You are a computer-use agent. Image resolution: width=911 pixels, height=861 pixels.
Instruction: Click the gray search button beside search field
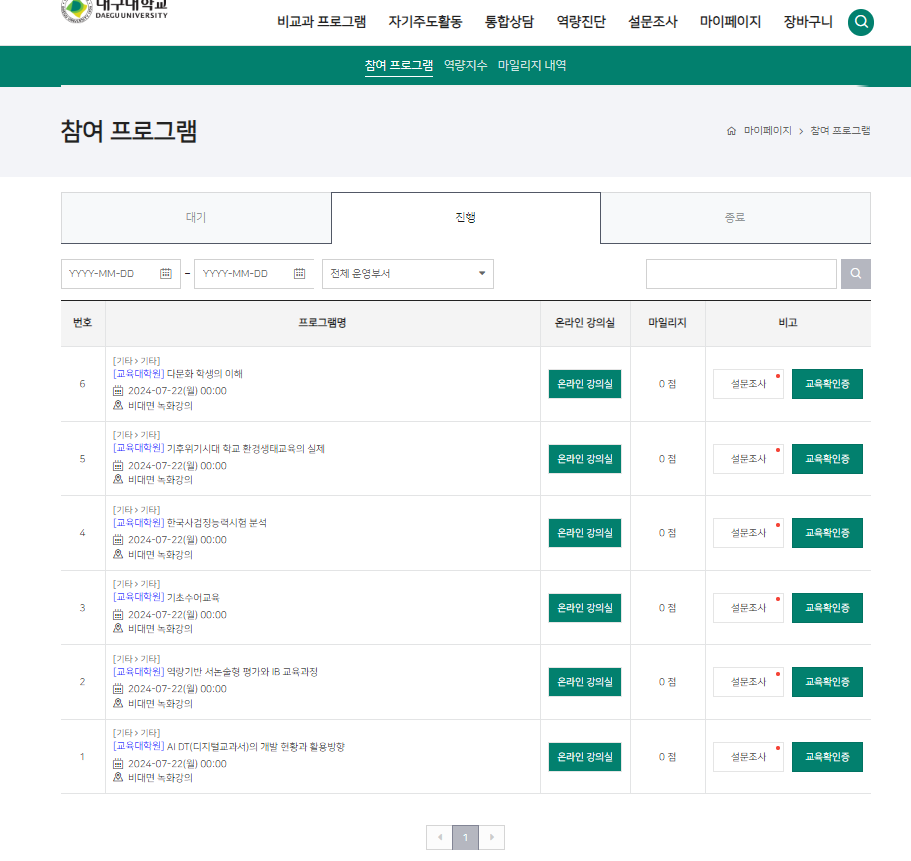coord(855,274)
